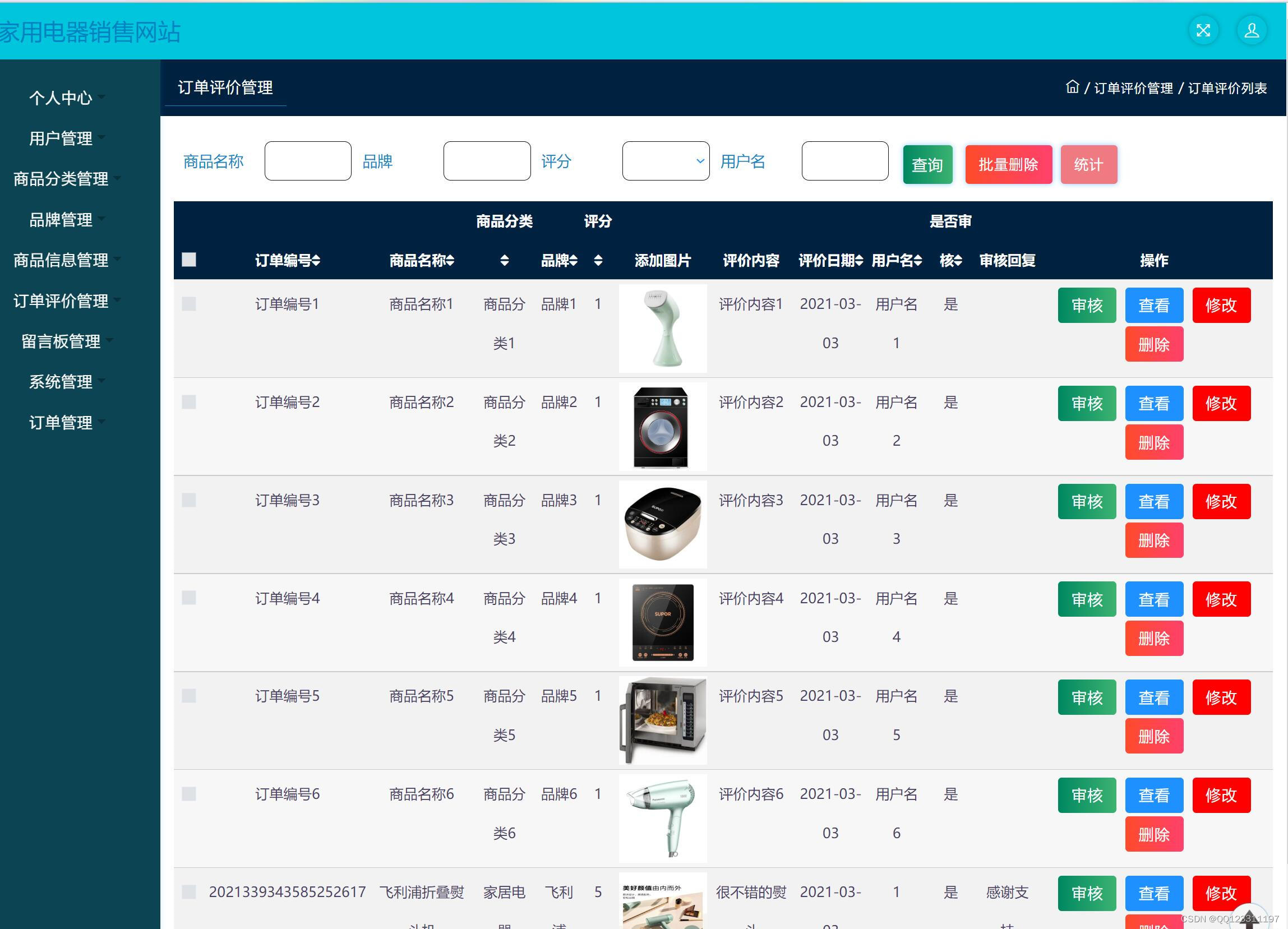This screenshot has width=1288, height=929.
Task: Open rice cooker image in row 3
Action: click(x=662, y=524)
